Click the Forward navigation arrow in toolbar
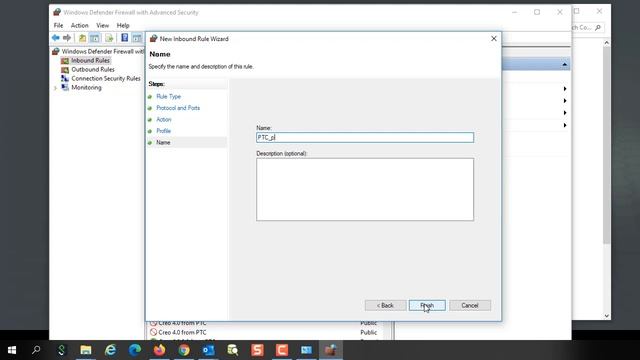This screenshot has height=360, width=640. coord(67,38)
